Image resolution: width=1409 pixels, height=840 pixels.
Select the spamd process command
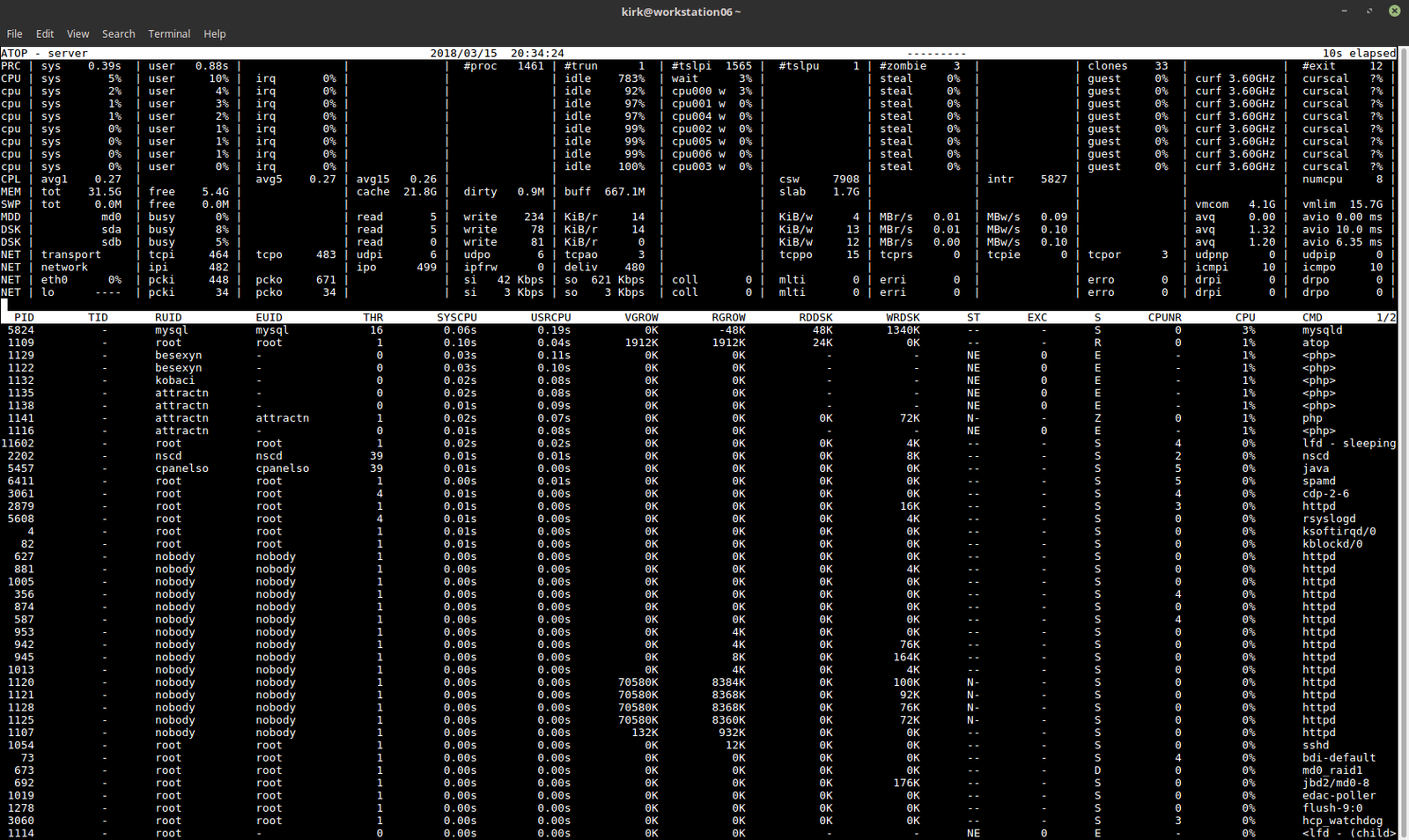coord(1319,481)
